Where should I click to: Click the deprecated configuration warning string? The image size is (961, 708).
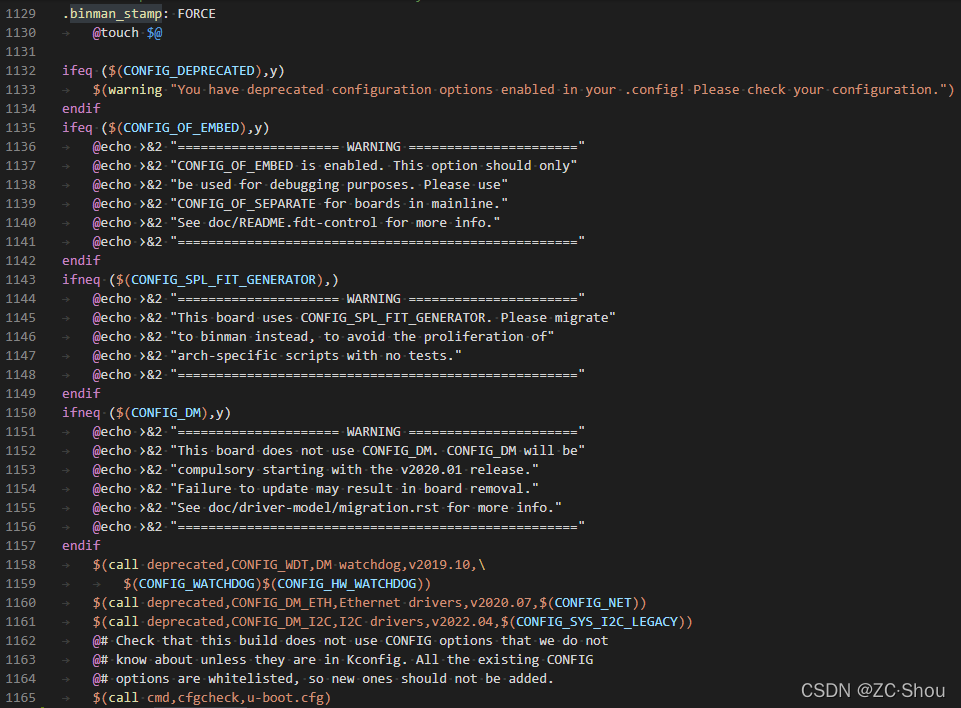(x=558, y=89)
